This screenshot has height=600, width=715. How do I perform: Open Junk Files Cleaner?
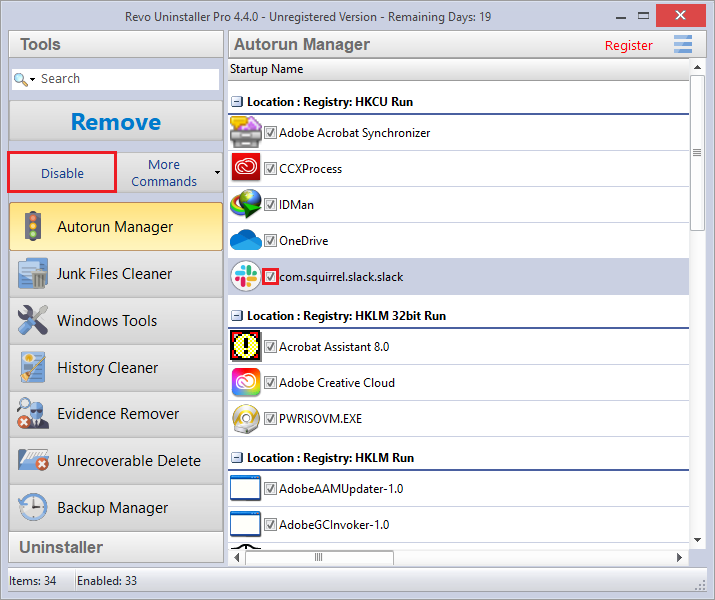116,274
